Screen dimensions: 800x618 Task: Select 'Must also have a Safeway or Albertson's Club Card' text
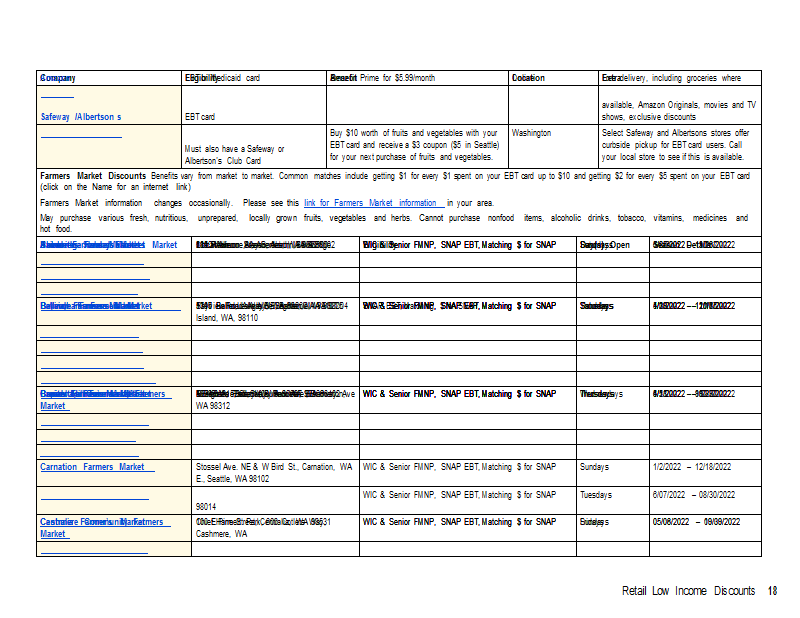point(234,155)
